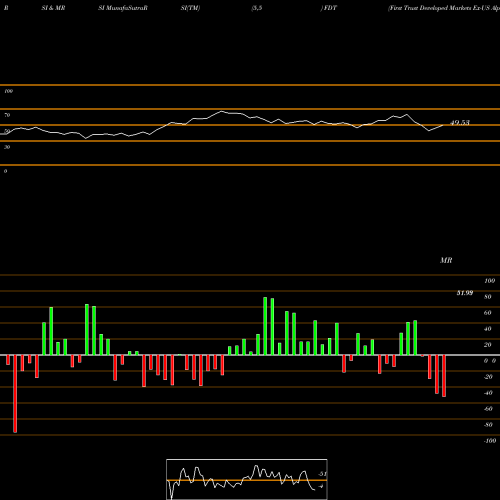Click the MunafaSutra header text
Viewport: 500px width, 500px height.
123,8
